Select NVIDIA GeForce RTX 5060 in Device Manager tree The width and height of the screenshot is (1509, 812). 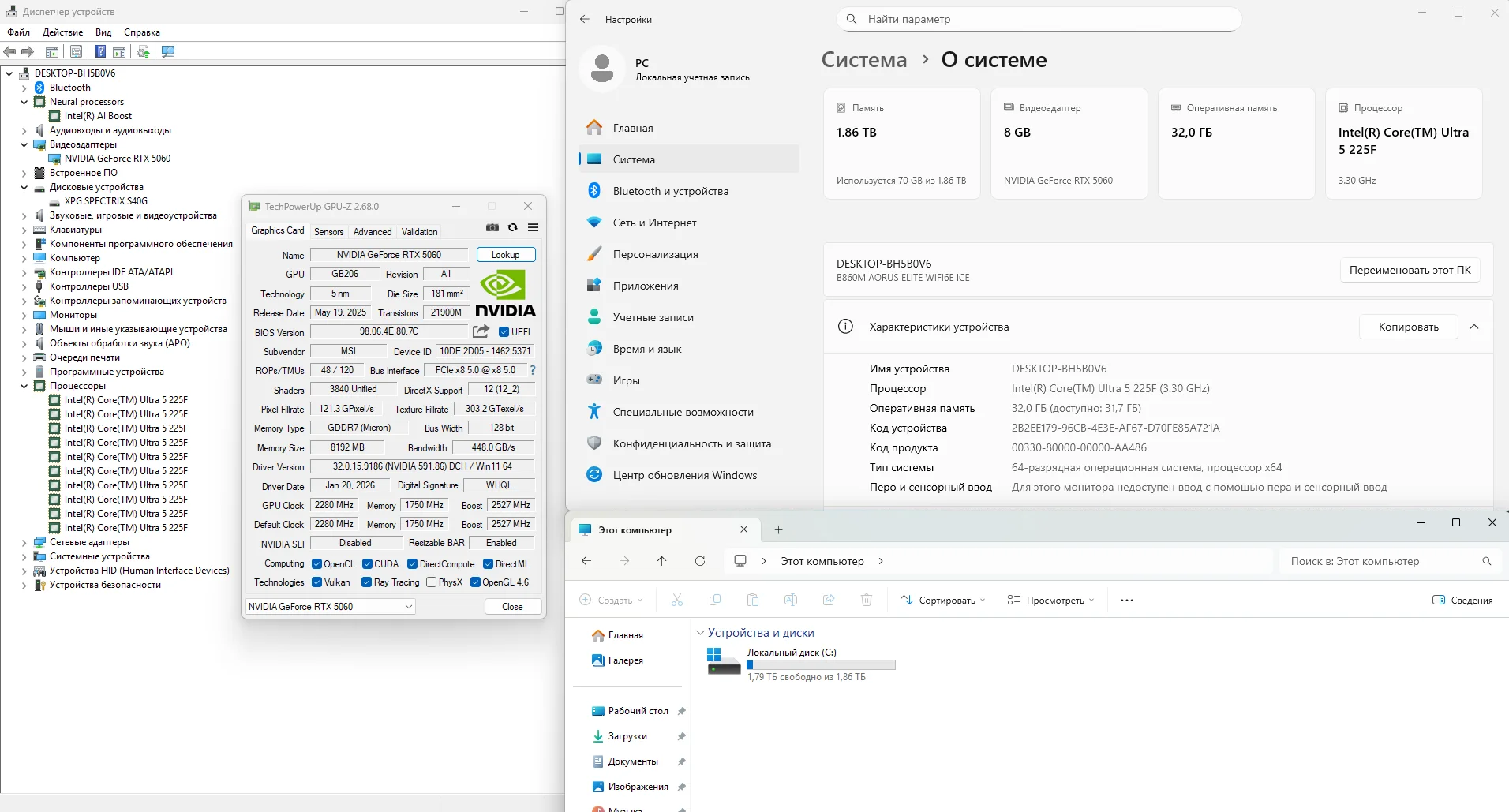[x=118, y=159]
